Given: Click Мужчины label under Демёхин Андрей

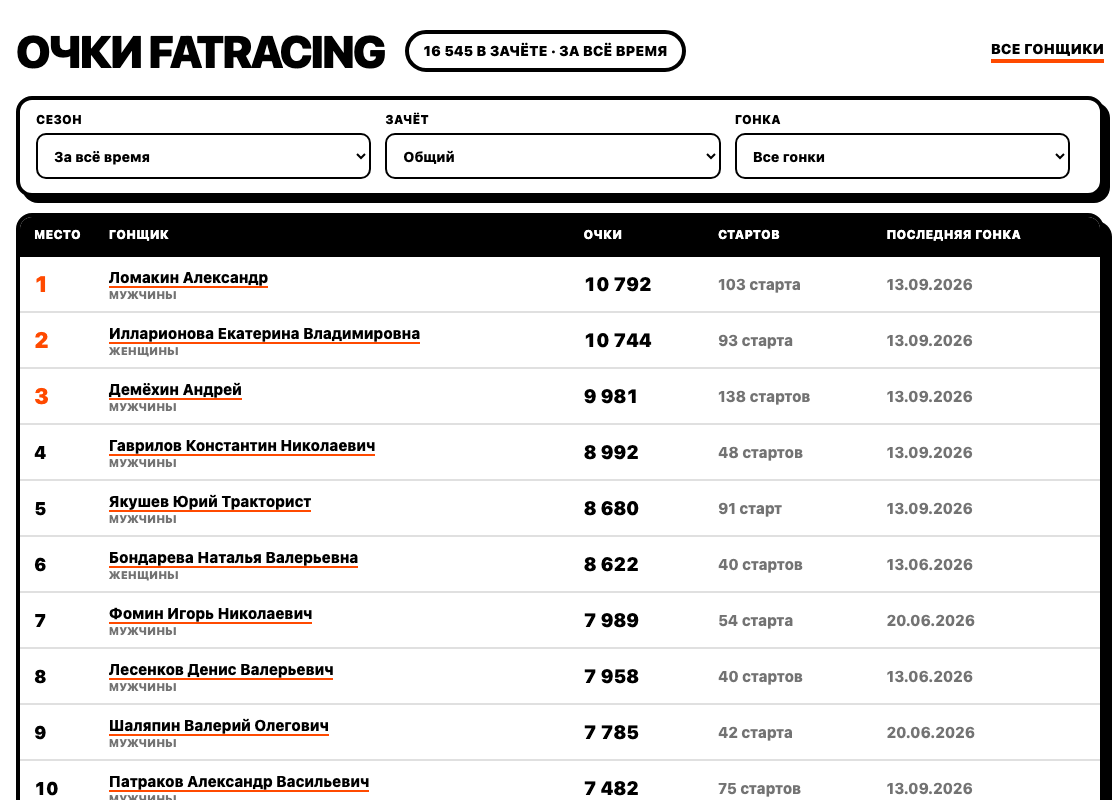Looking at the screenshot, I should (x=142, y=407).
